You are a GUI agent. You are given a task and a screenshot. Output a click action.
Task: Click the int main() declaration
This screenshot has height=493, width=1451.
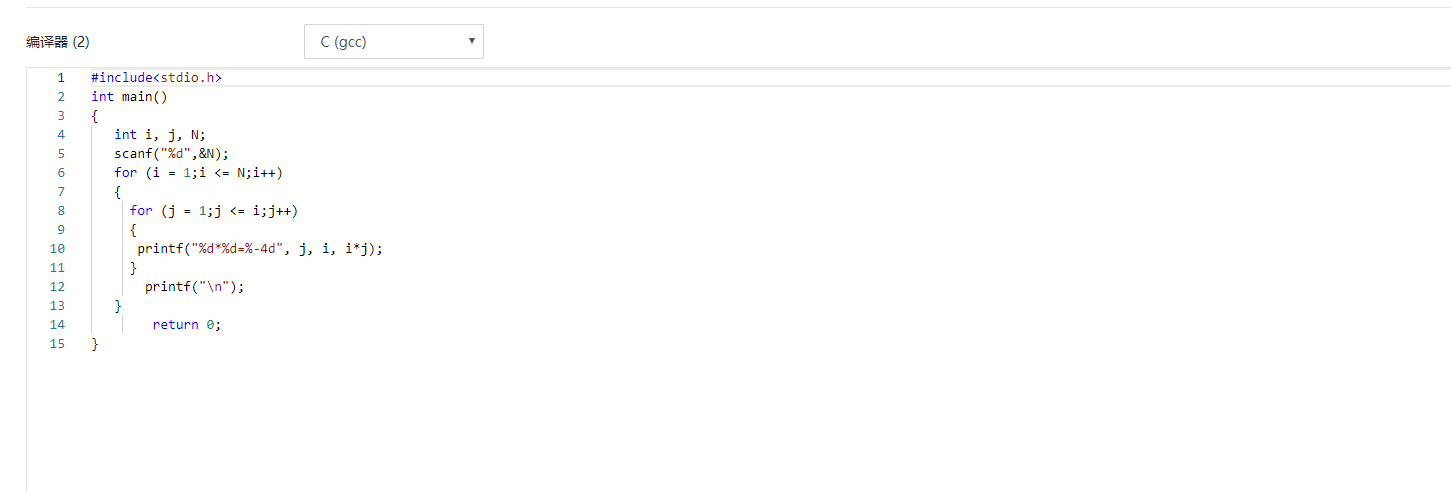pyautogui.click(x=130, y=97)
